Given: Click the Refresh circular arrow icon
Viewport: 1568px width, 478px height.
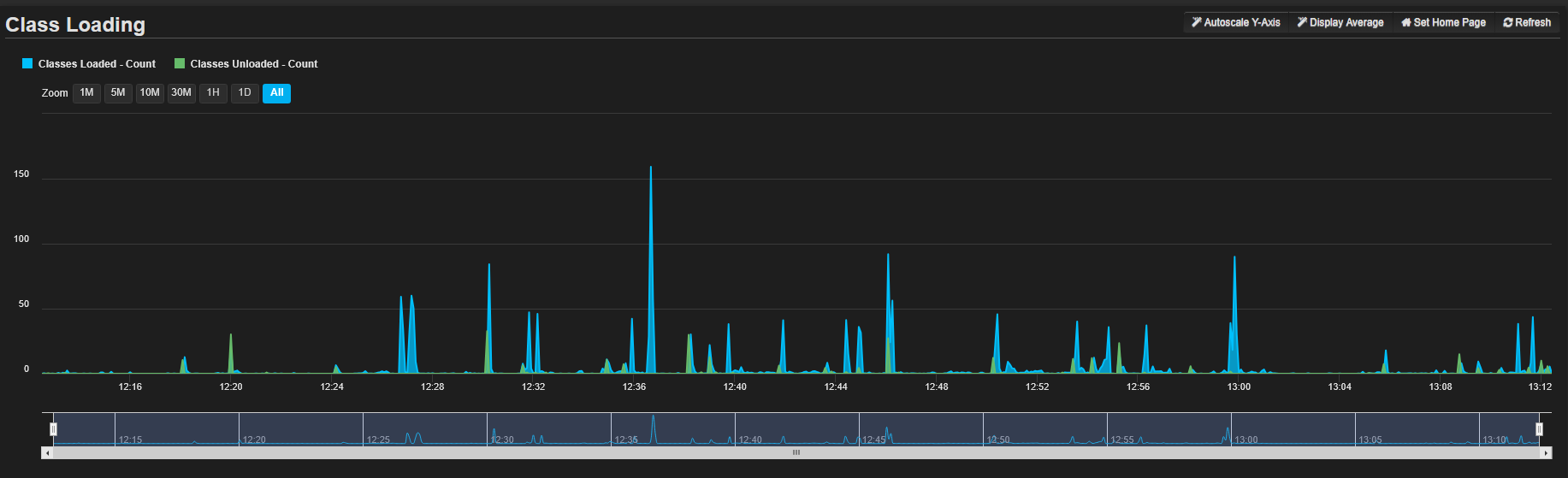Looking at the screenshot, I should pyautogui.click(x=1508, y=22).
